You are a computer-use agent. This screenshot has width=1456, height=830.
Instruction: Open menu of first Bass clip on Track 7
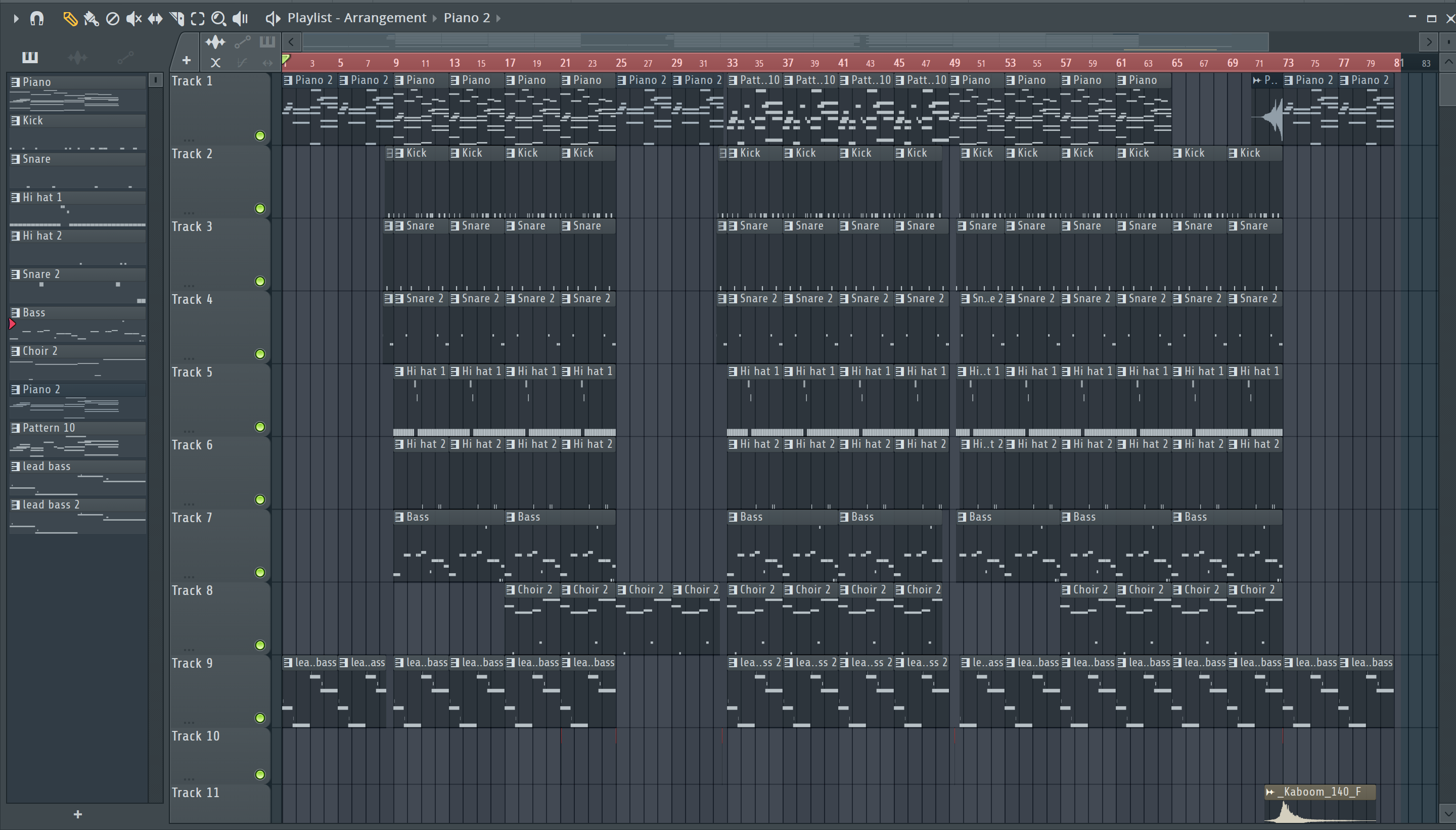coord(399,517)
